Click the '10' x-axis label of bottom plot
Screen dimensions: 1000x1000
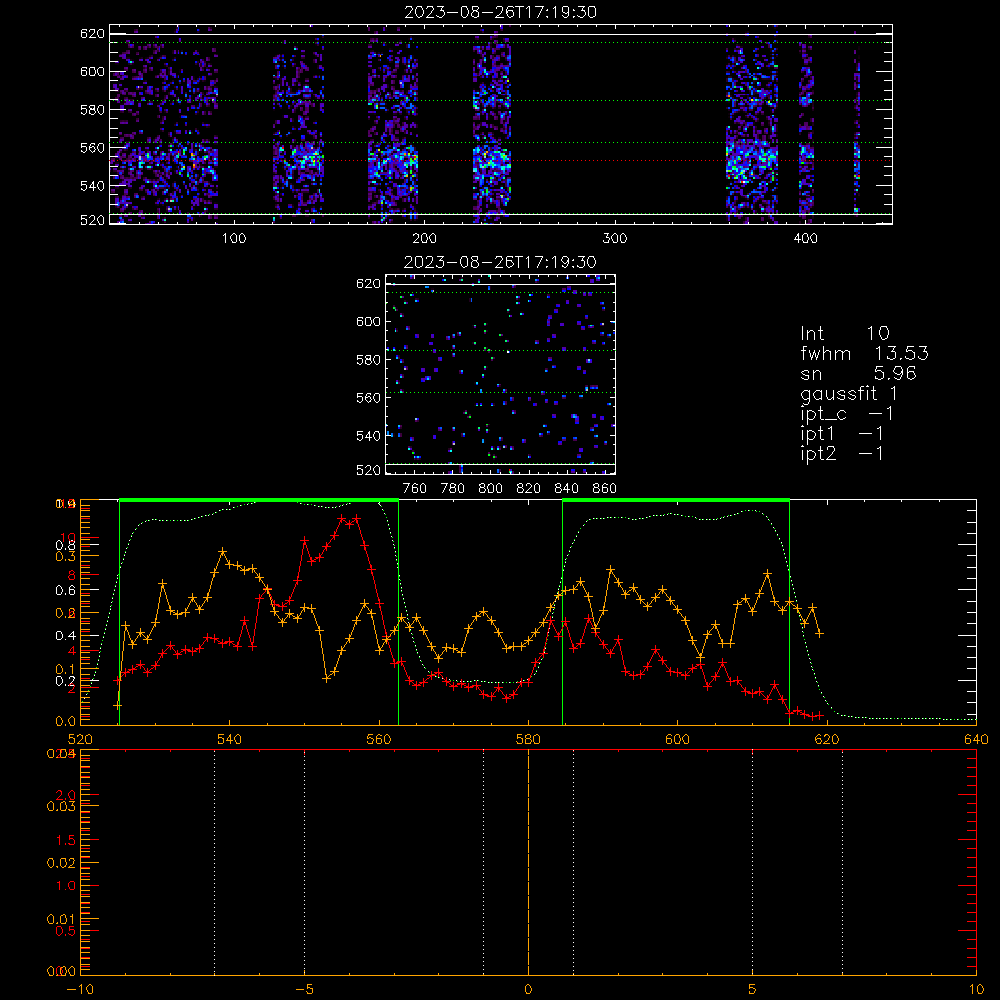click(x=976, y=989)
